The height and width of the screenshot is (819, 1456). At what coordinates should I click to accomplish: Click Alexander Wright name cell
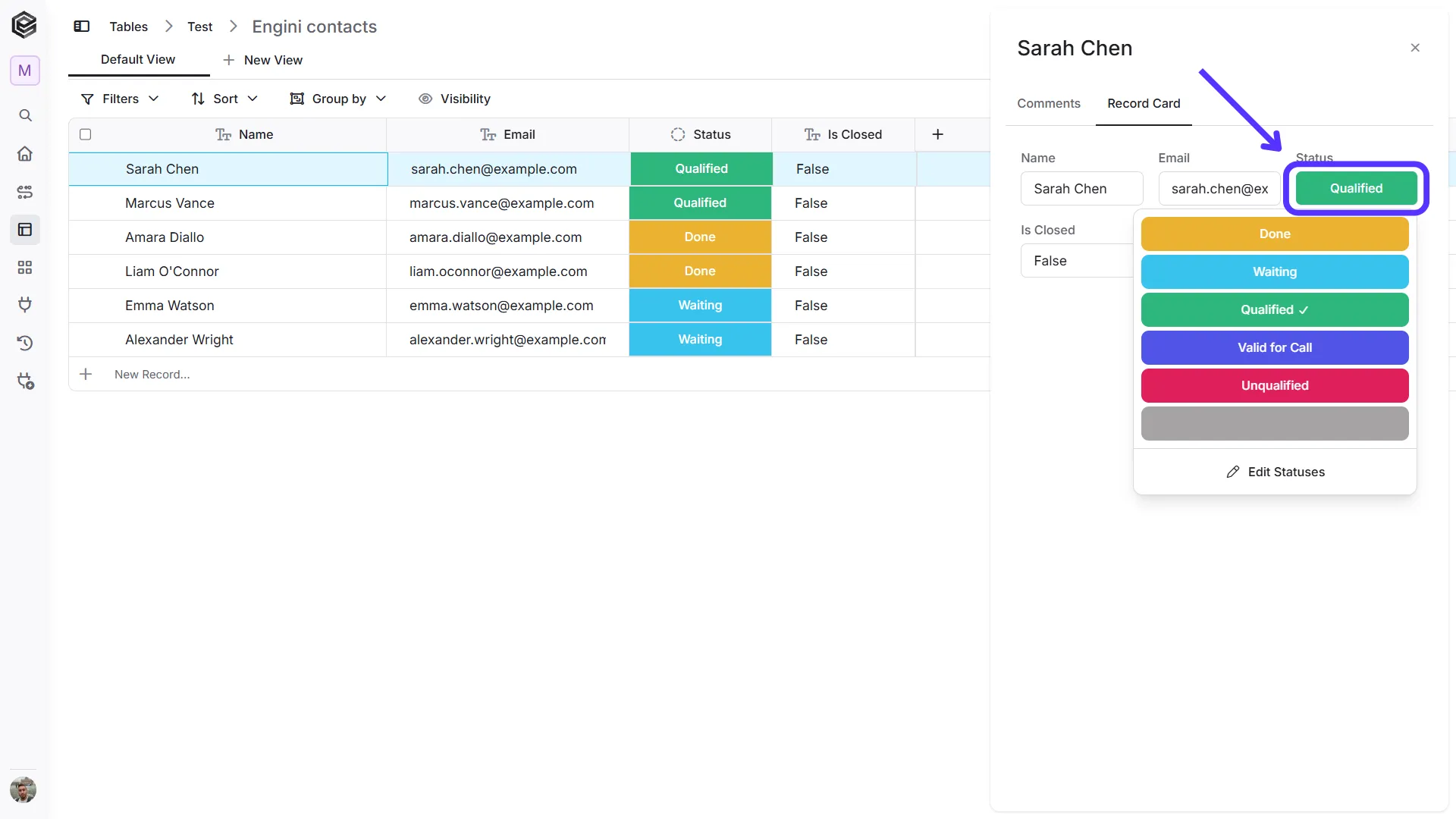click(227, 340)
